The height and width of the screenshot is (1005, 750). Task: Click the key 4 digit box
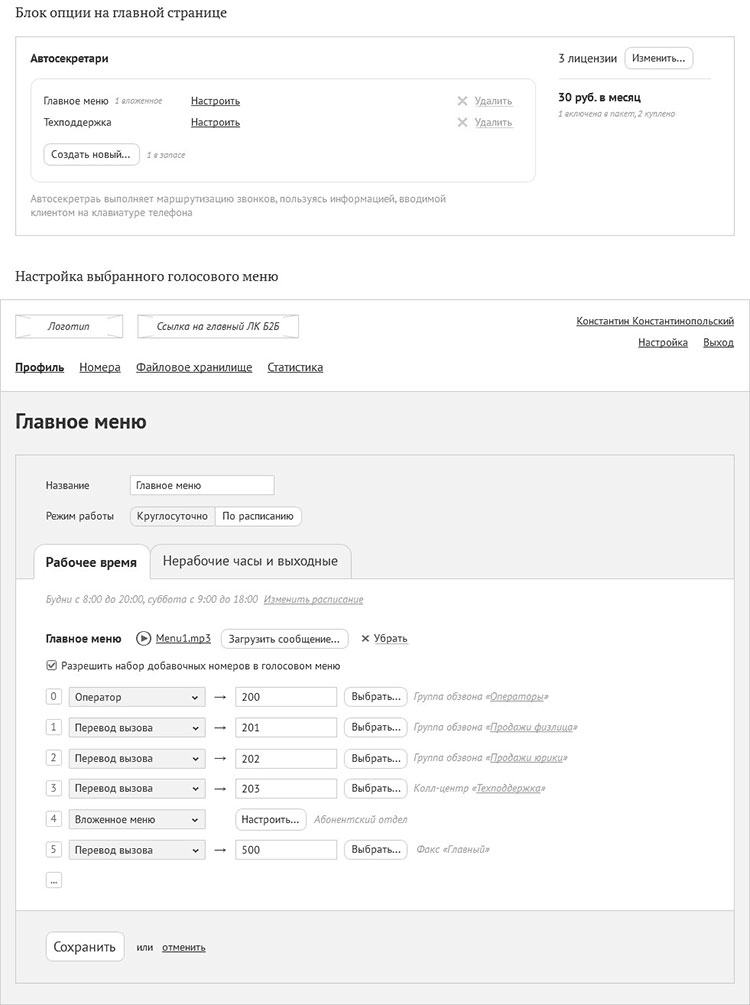[x=54, y=819]
